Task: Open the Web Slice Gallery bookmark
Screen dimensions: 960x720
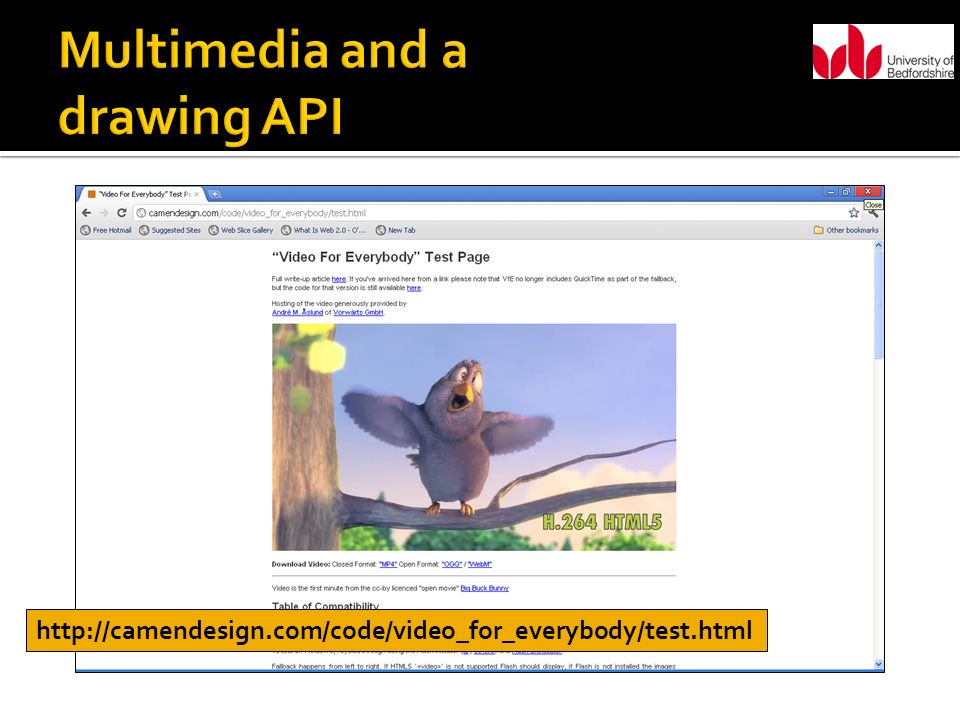Action: (x=241, y=230)
